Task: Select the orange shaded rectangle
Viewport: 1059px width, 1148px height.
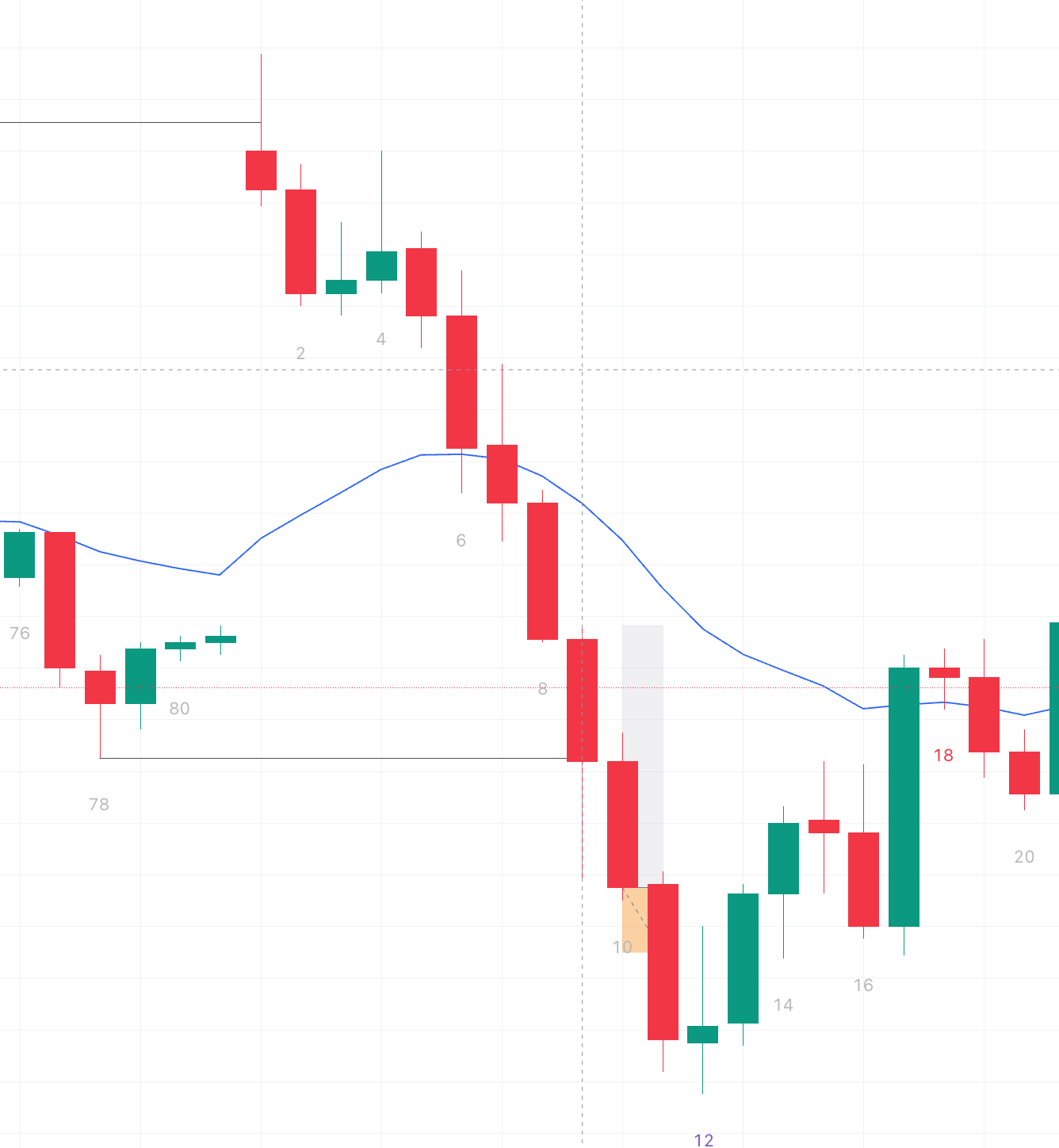Action: click(x=633, y=924)
